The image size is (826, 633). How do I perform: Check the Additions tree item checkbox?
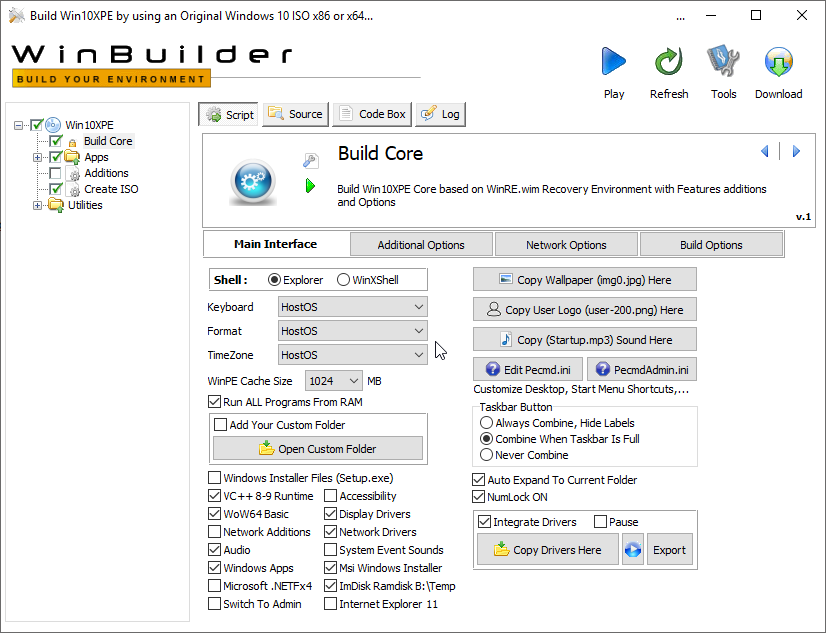[55, 173]
